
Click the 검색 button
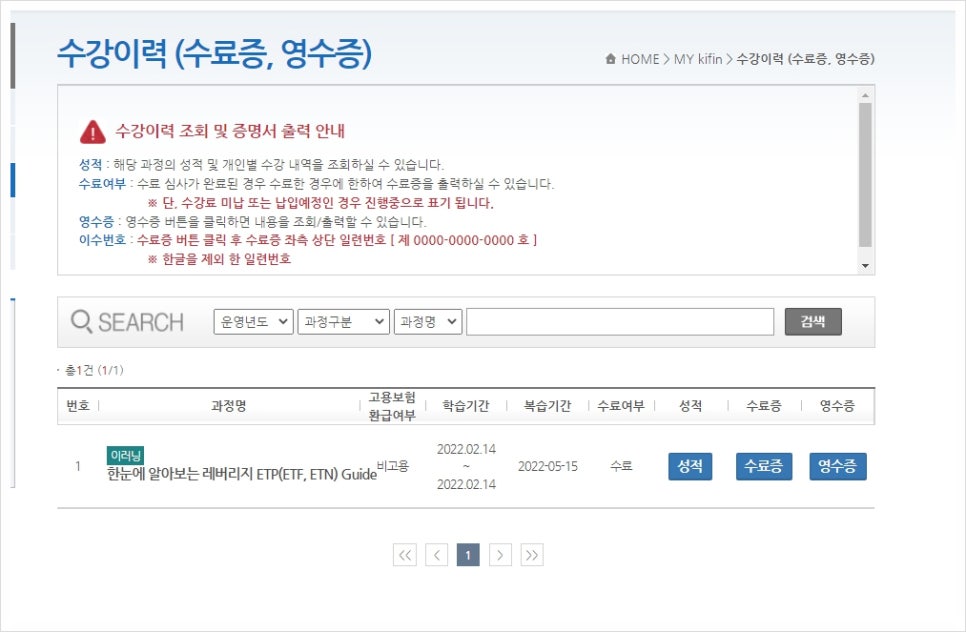(813, 322)
